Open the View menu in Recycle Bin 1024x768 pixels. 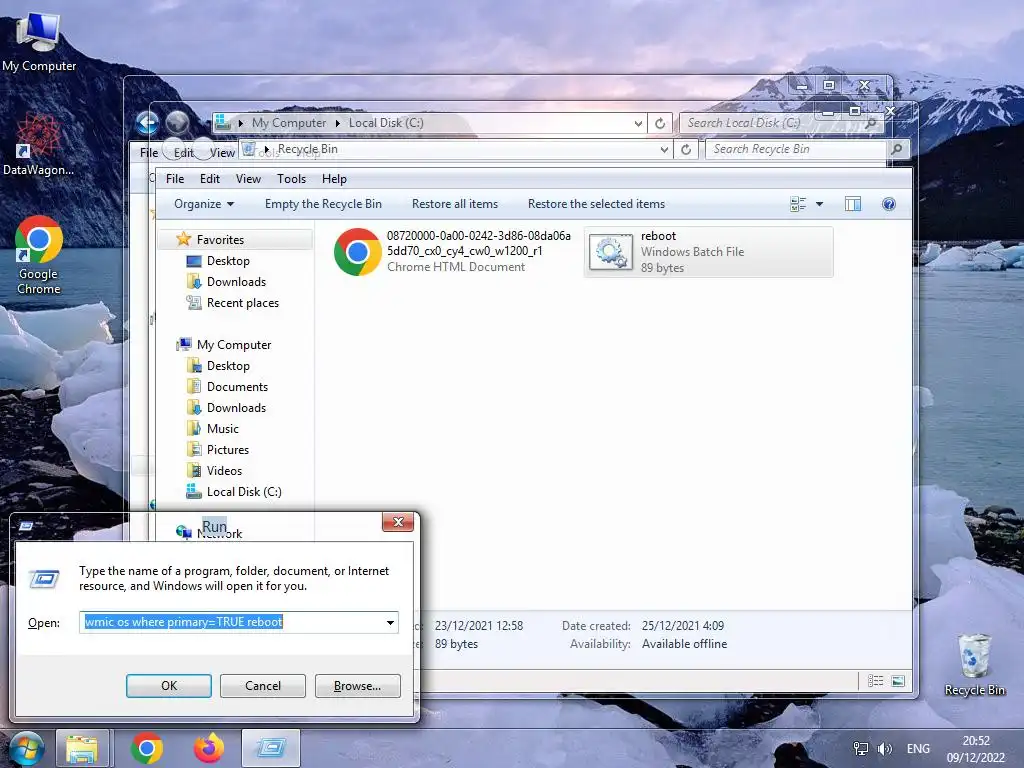248,179
